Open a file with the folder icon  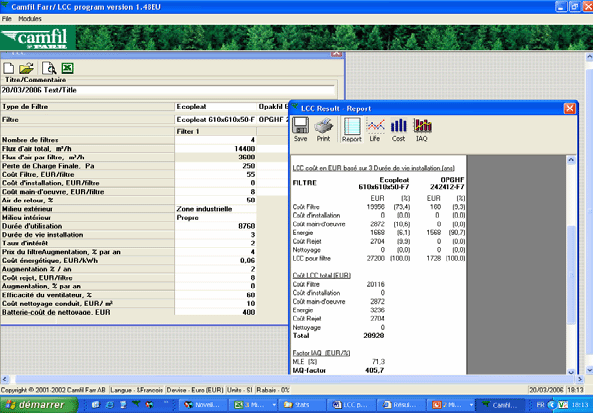pyautogui.click(x=26, y=68)
